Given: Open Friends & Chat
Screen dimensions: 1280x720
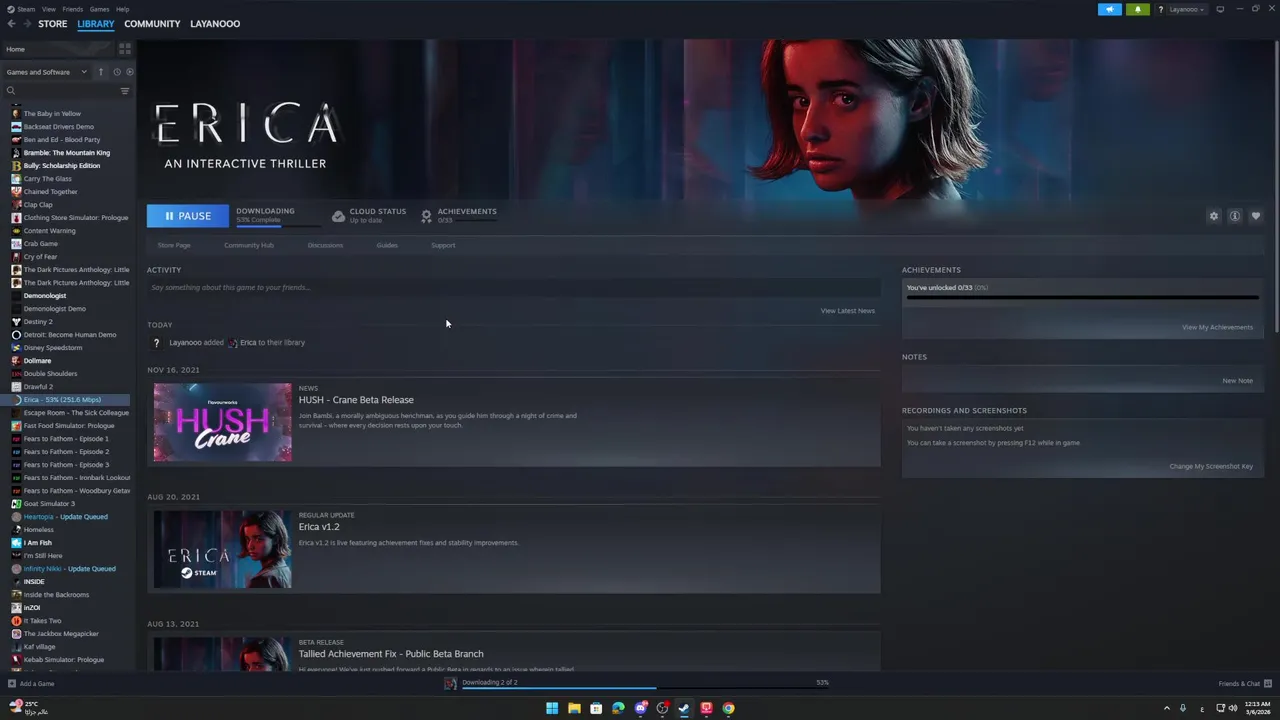Looking at the screenshot, I should tap(1243, 684).
